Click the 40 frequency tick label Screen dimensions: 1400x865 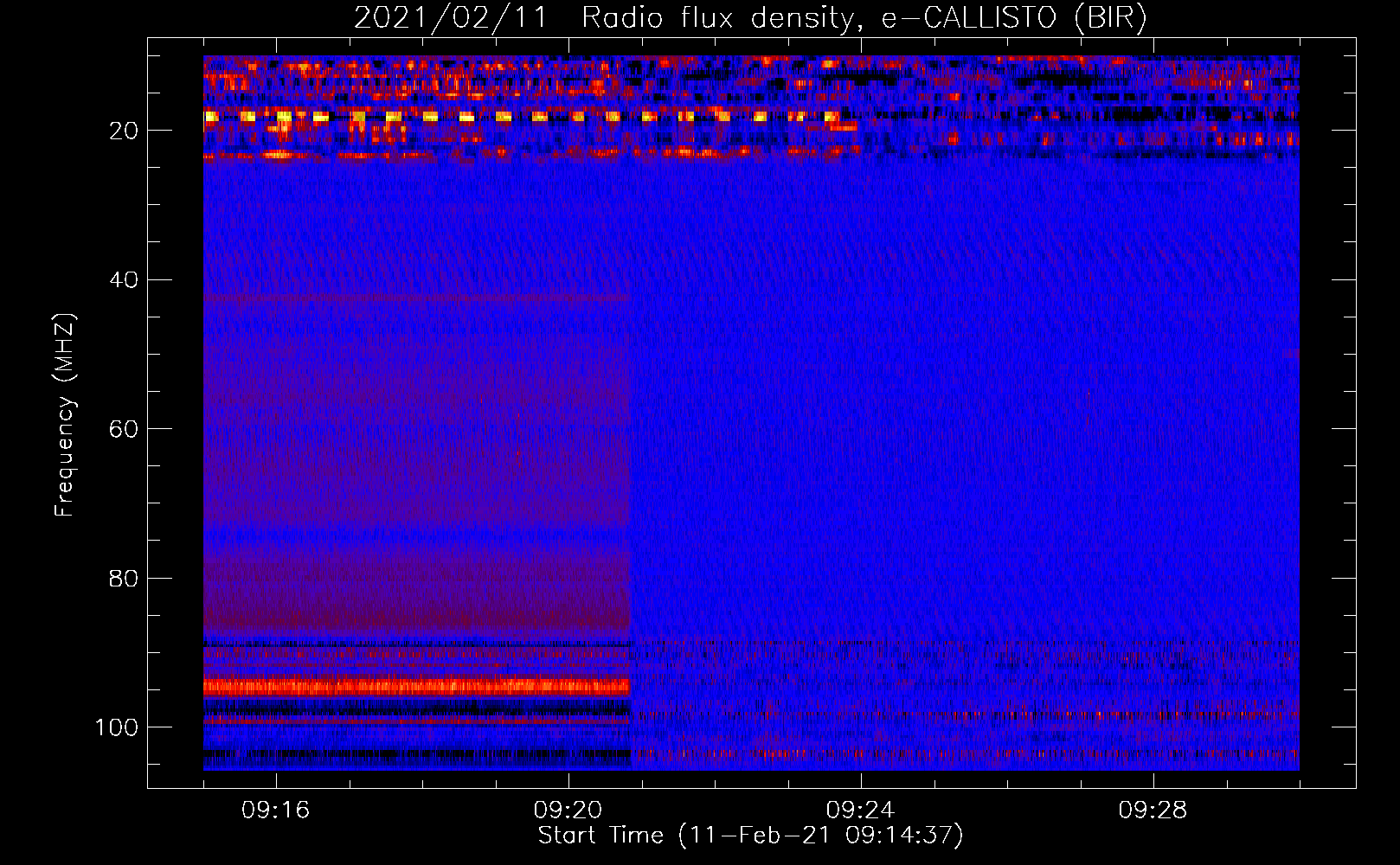click(125, 279)
